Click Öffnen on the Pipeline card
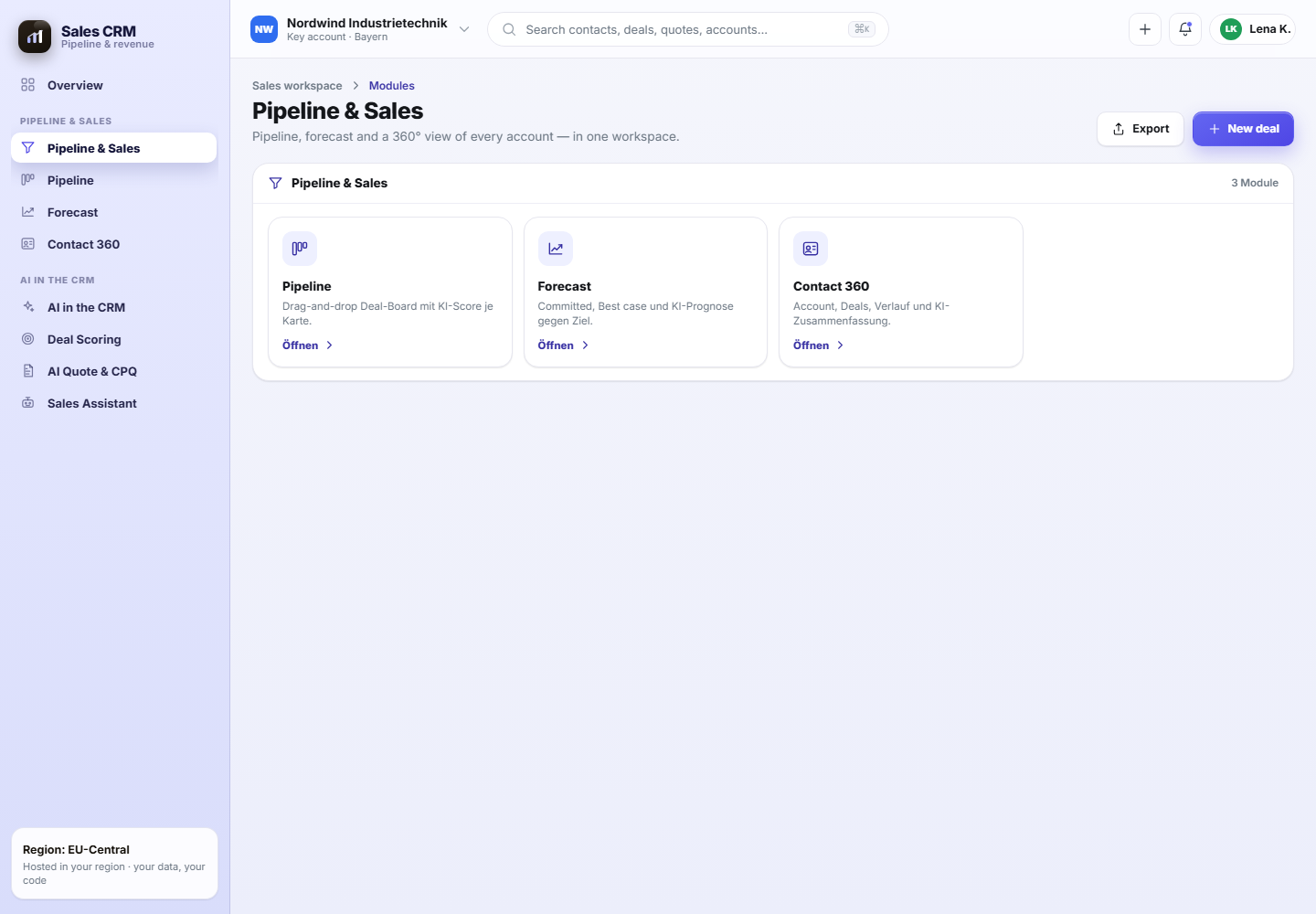This screenshot has height=914, width=1316. tap(301, 345)
